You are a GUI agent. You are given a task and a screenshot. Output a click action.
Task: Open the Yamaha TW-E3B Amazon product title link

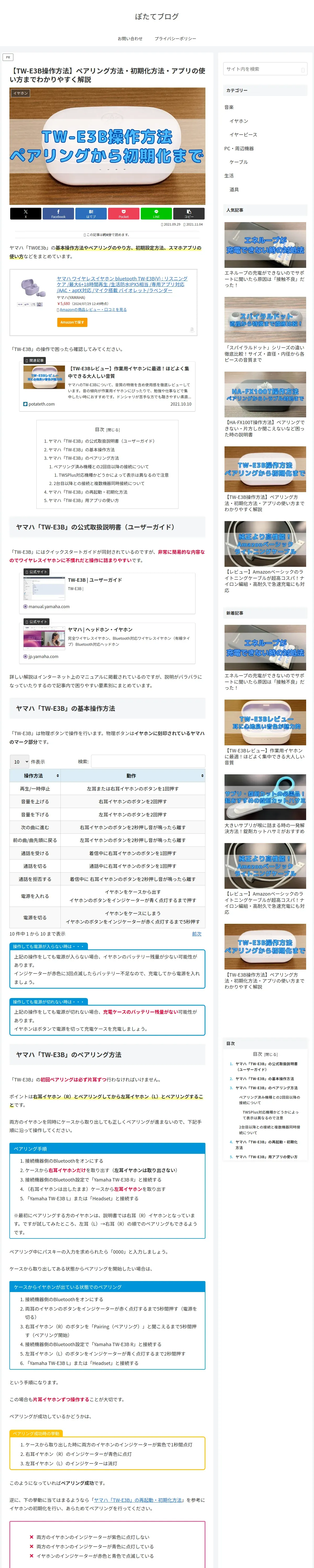122,284
